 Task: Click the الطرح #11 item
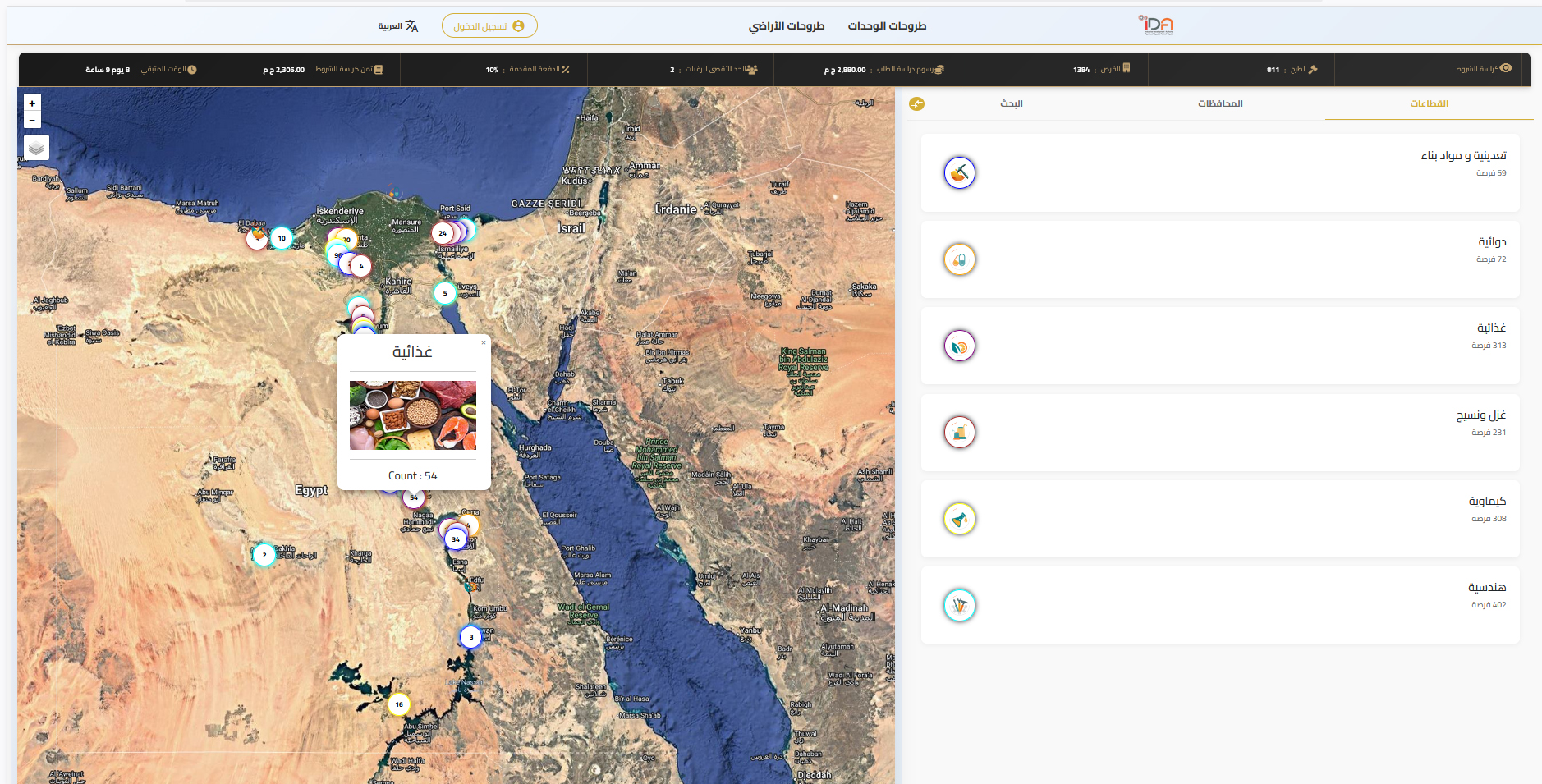[1292, 70]
